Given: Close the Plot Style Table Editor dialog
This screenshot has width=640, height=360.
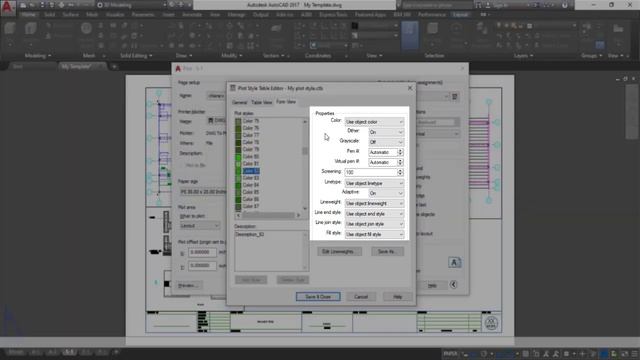Looking at the screenshot, I should point(410,88).
